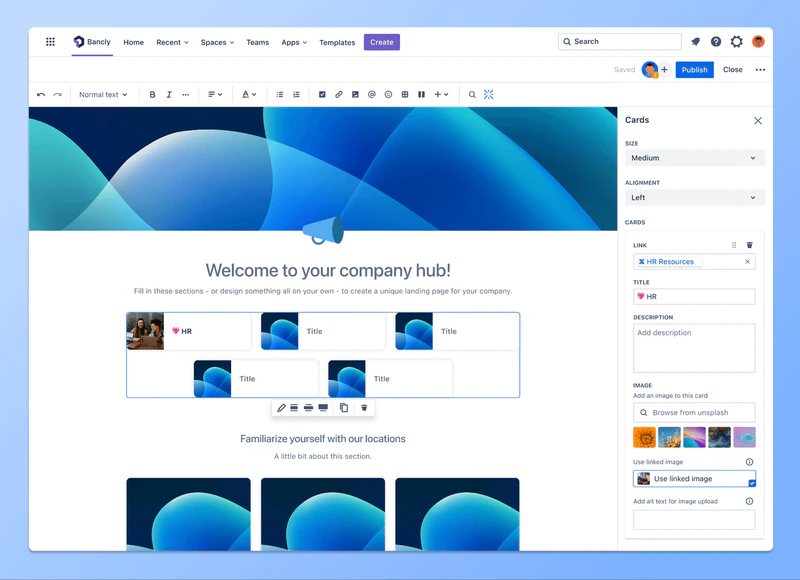Open the app switcher grid icon
This screenshot has height=580, width=800.
(50, 42)
